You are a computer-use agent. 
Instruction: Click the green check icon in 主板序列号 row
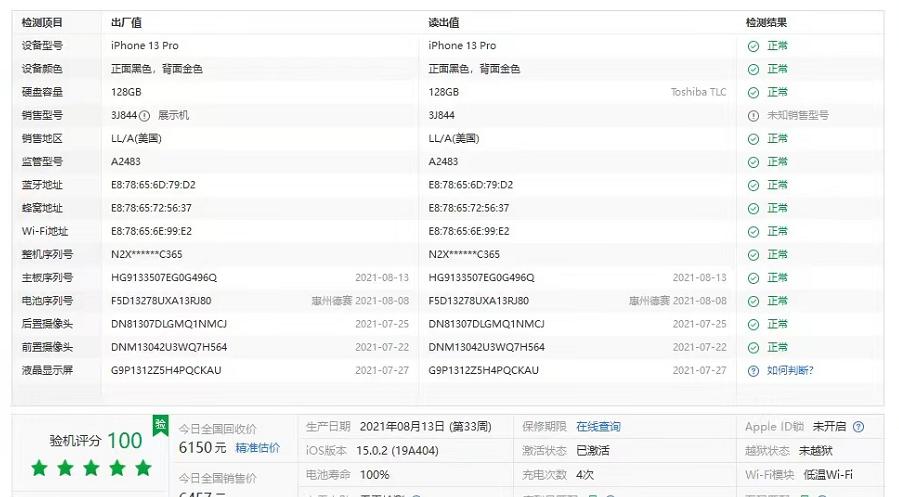point(753,279)
